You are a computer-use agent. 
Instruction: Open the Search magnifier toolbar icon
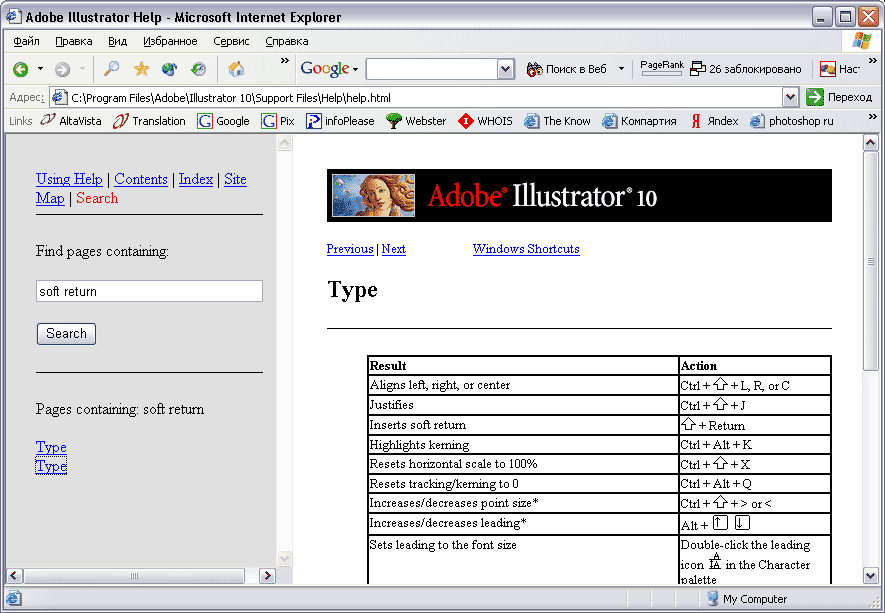pos(112,69)
